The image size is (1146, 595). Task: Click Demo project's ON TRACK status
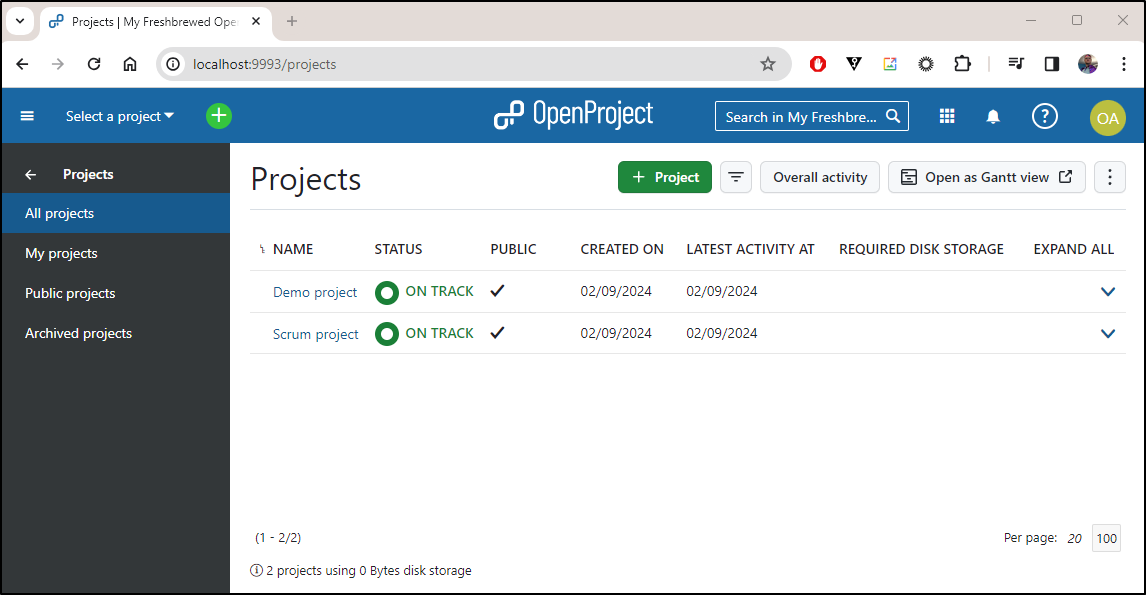point(425,292)
